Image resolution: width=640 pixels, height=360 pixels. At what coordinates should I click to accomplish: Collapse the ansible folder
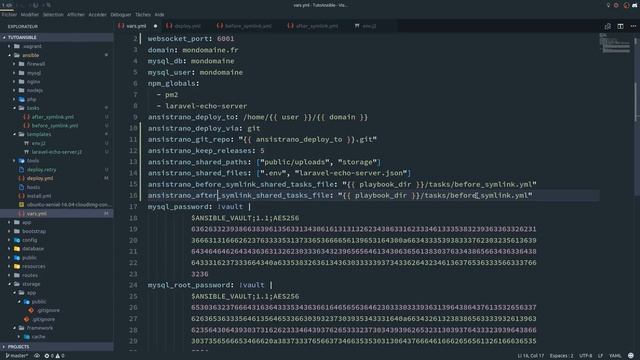[x=57, y=55]
